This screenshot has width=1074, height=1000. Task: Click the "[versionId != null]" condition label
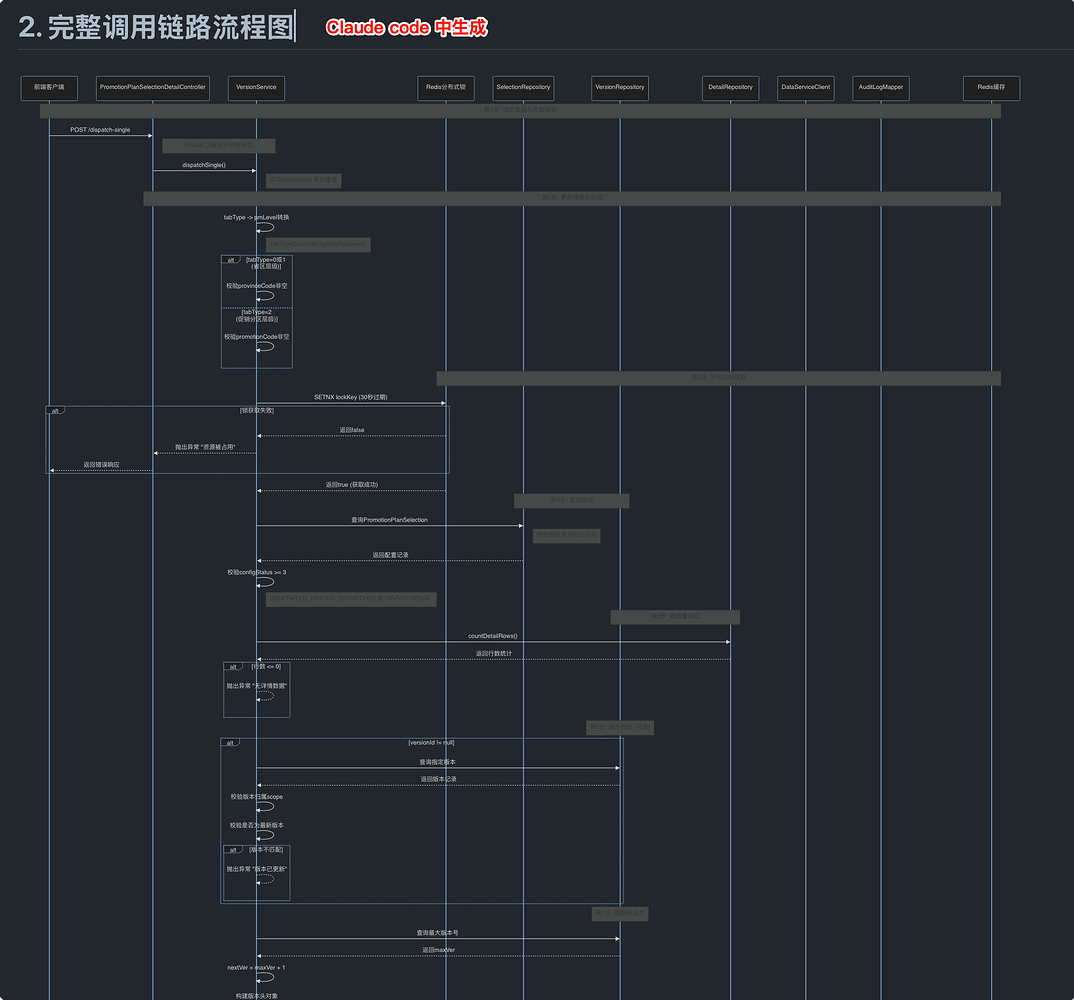pos(432,742)
